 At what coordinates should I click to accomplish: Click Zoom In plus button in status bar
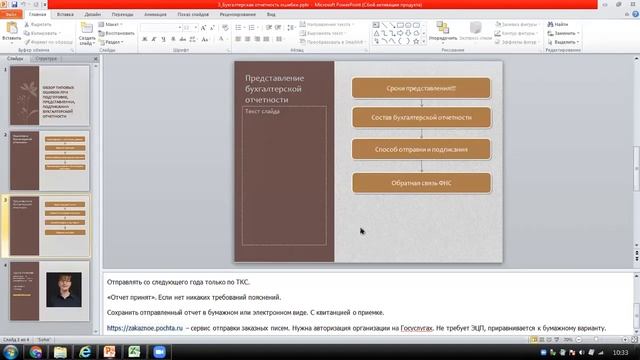(625, 340)
